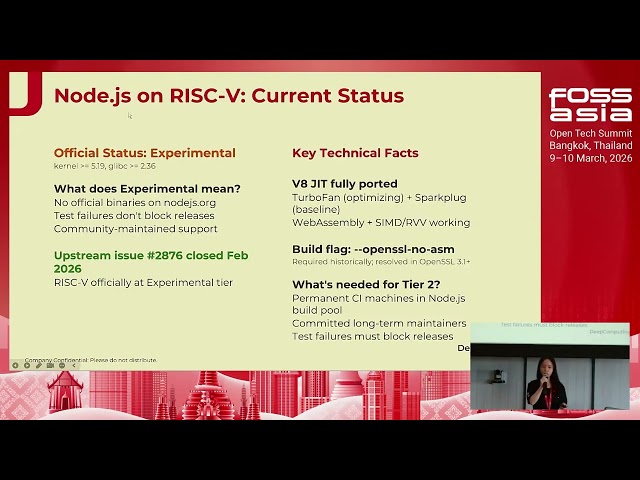Click 'Open Tech Summit' event text
Screen dimensions: 640x480
click(591, 133)
